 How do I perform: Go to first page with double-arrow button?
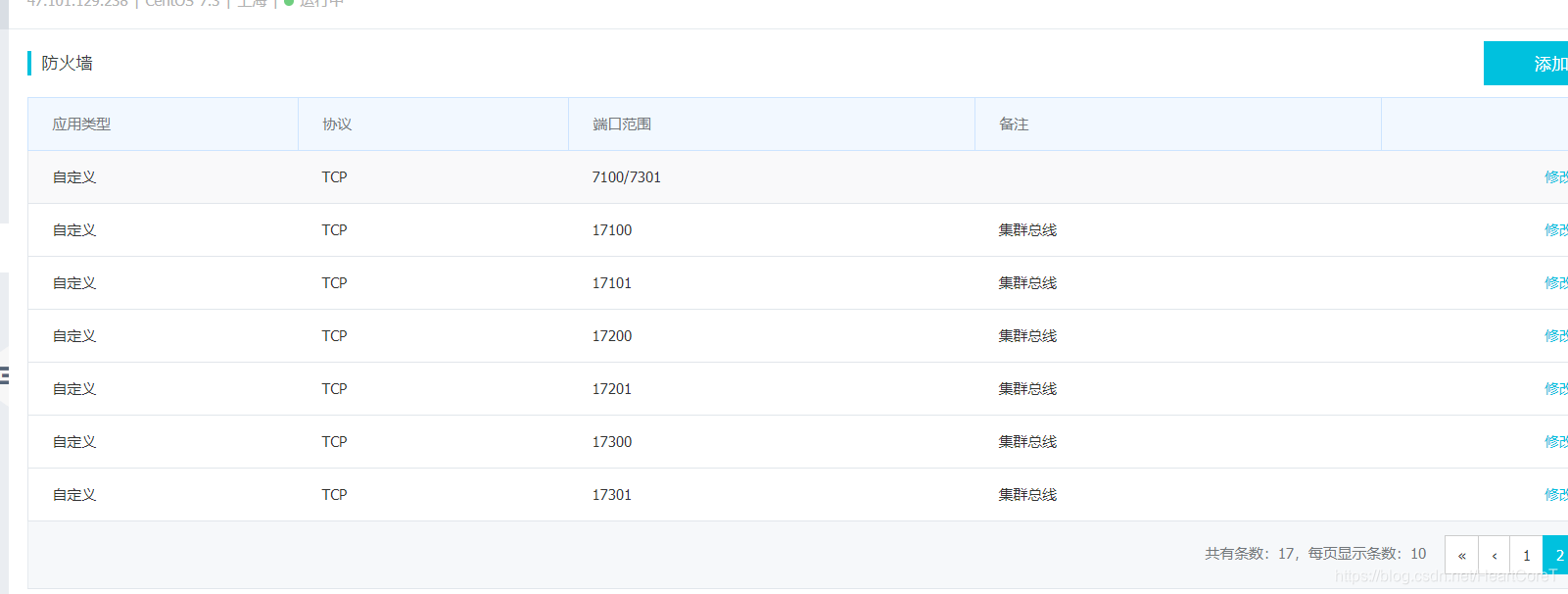[x=1461, y=555]
